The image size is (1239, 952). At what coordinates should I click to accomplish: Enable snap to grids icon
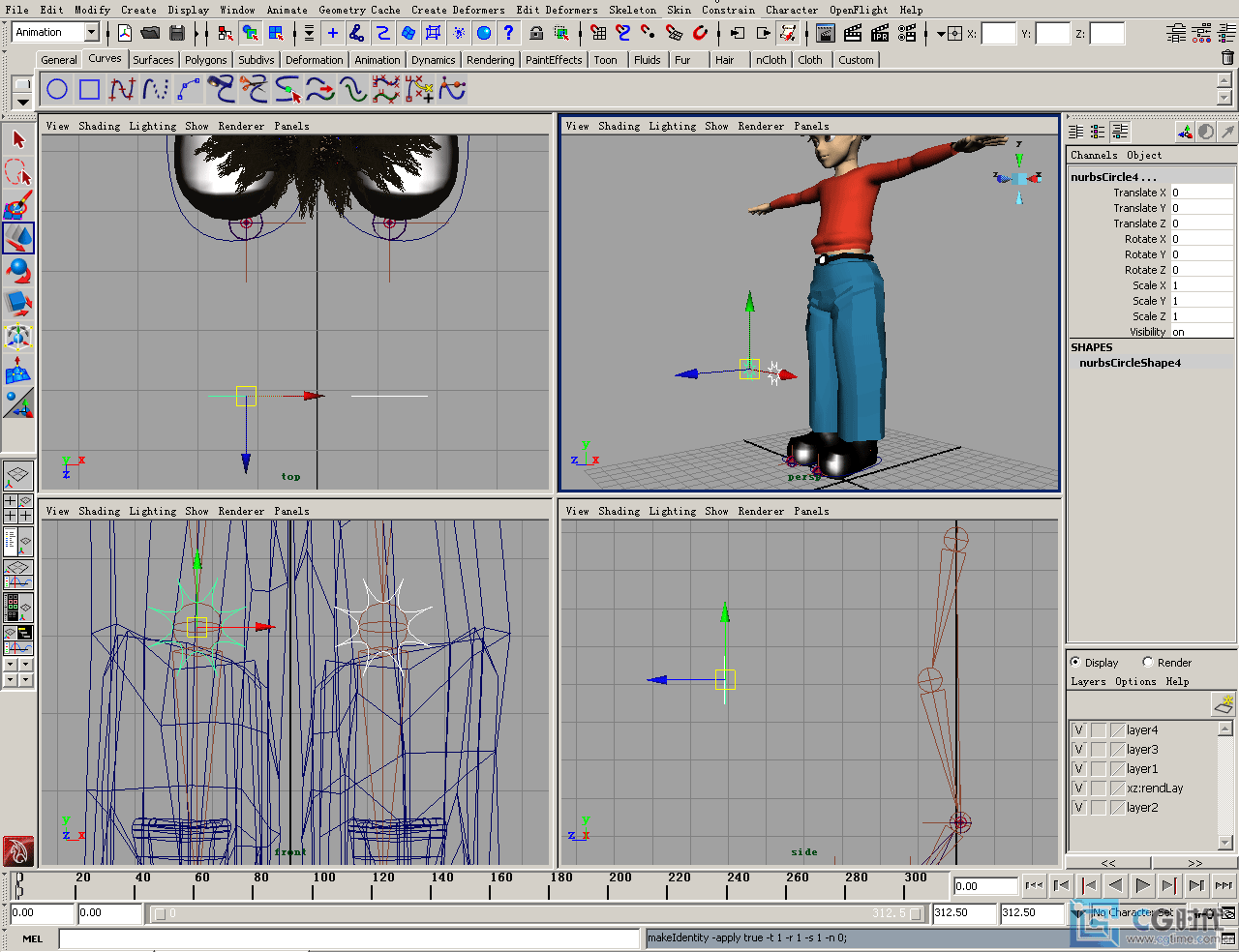(x=598, y=33)
